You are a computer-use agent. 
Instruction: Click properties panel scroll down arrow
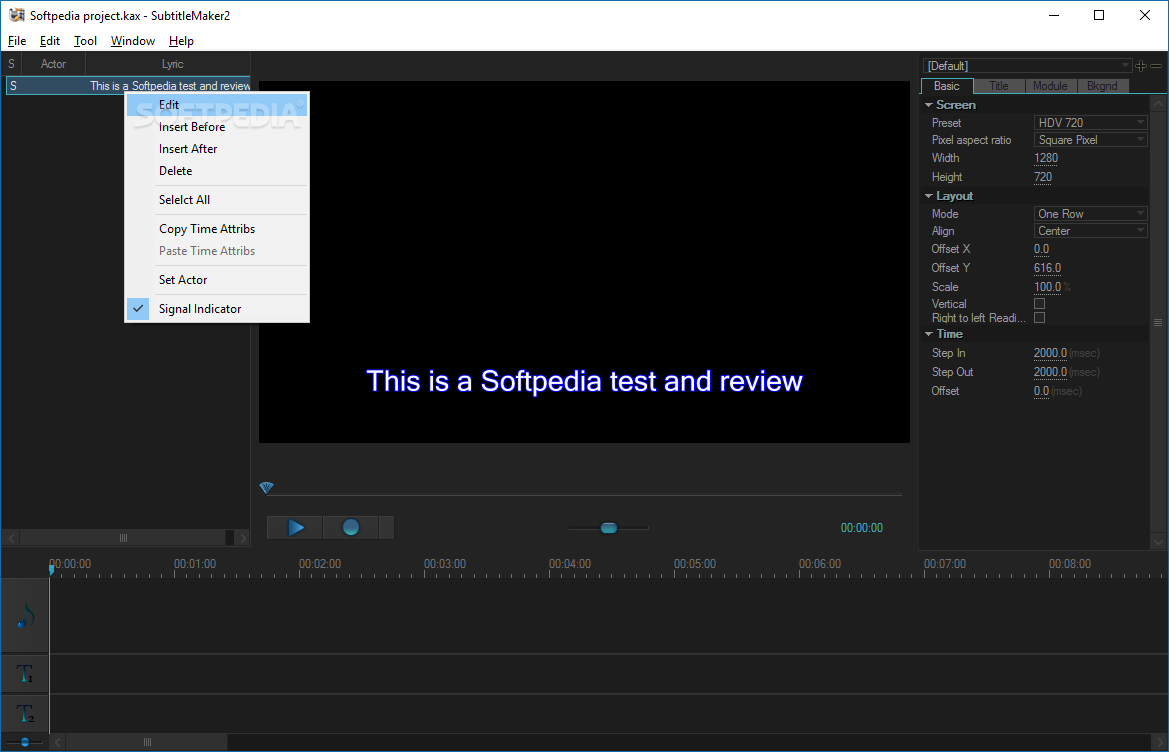(1158, 542)
